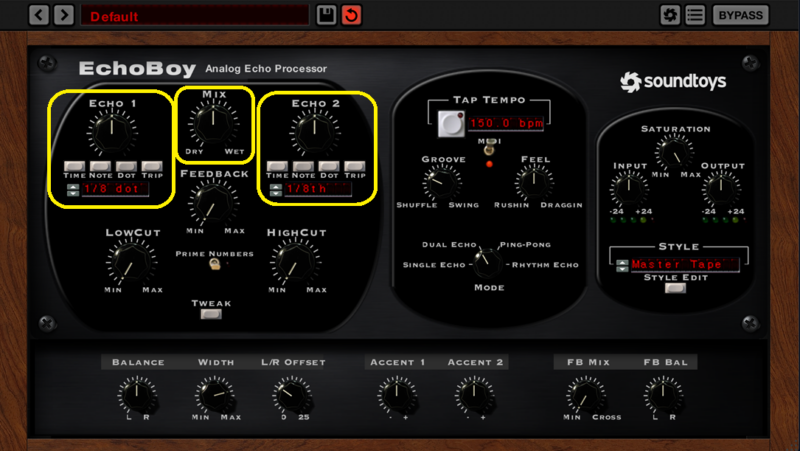Flip the MIDI sync toggle switch
The height and width of the screenshot is (451, 800).
489,149
